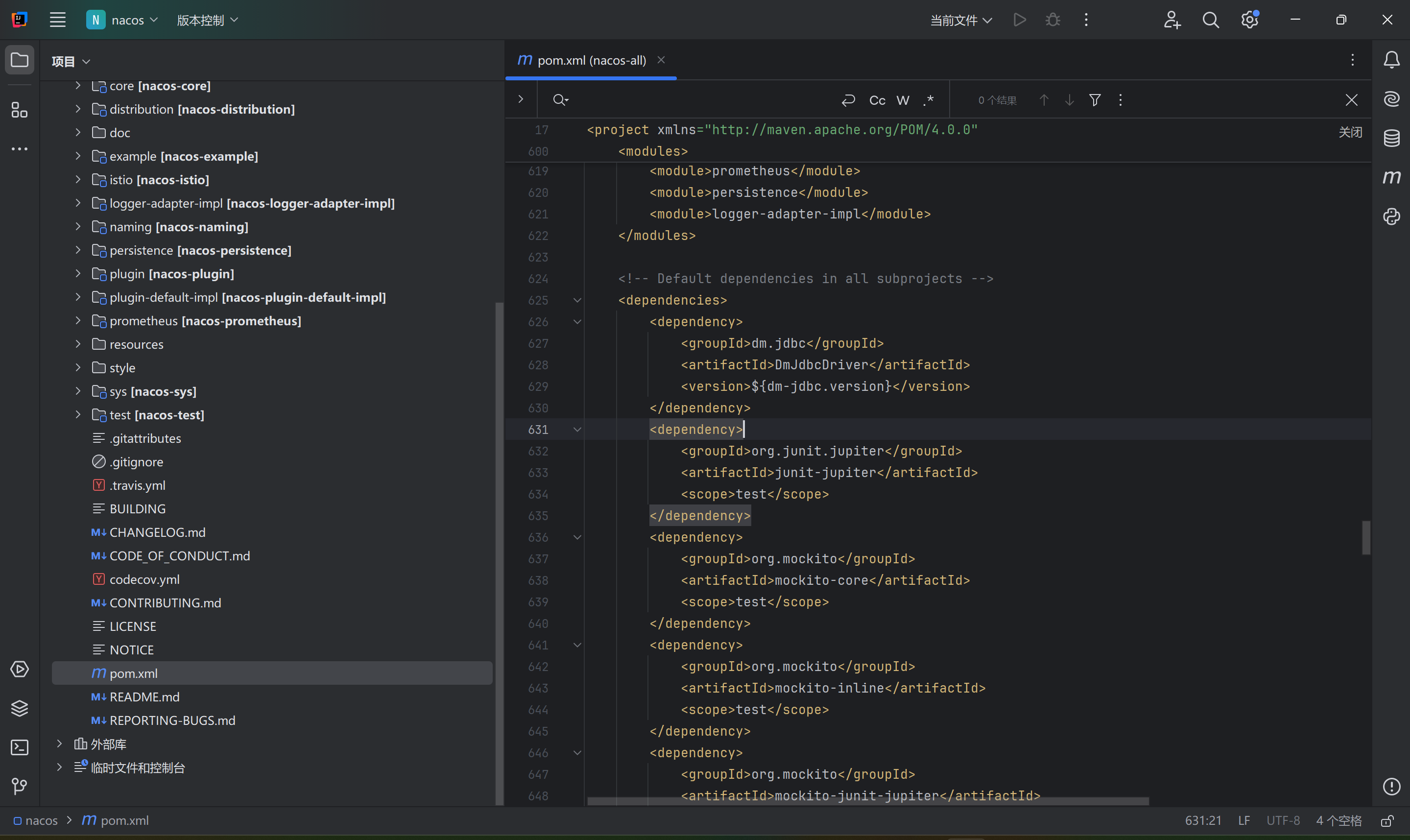The width and height of the screenshot is (1410, 840).
Task: Click the editor horizontal scrollbar
Action: (868, 801)
